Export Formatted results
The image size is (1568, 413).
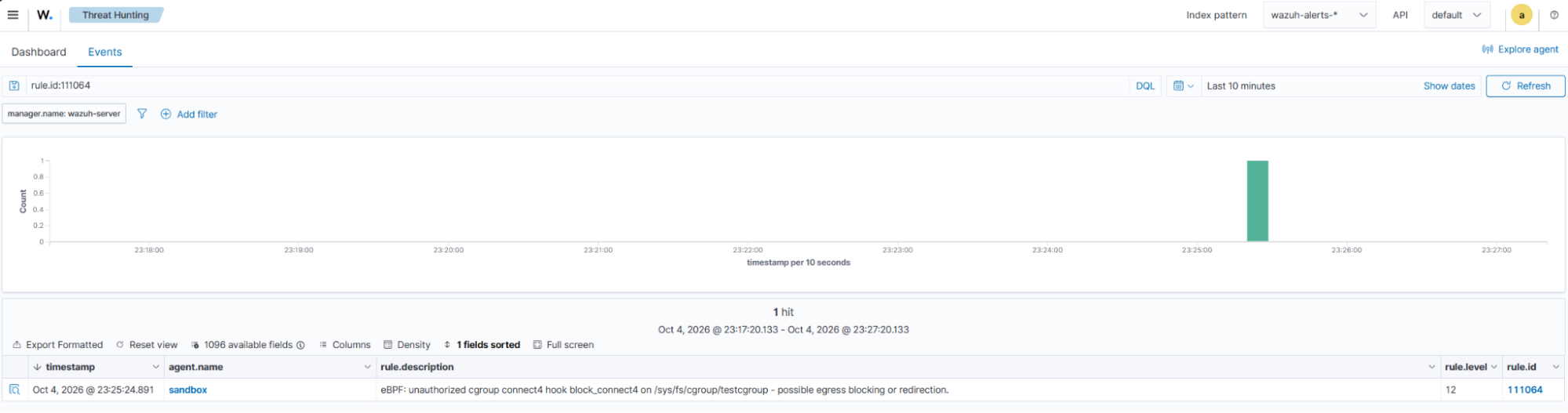tap(58, 345)
